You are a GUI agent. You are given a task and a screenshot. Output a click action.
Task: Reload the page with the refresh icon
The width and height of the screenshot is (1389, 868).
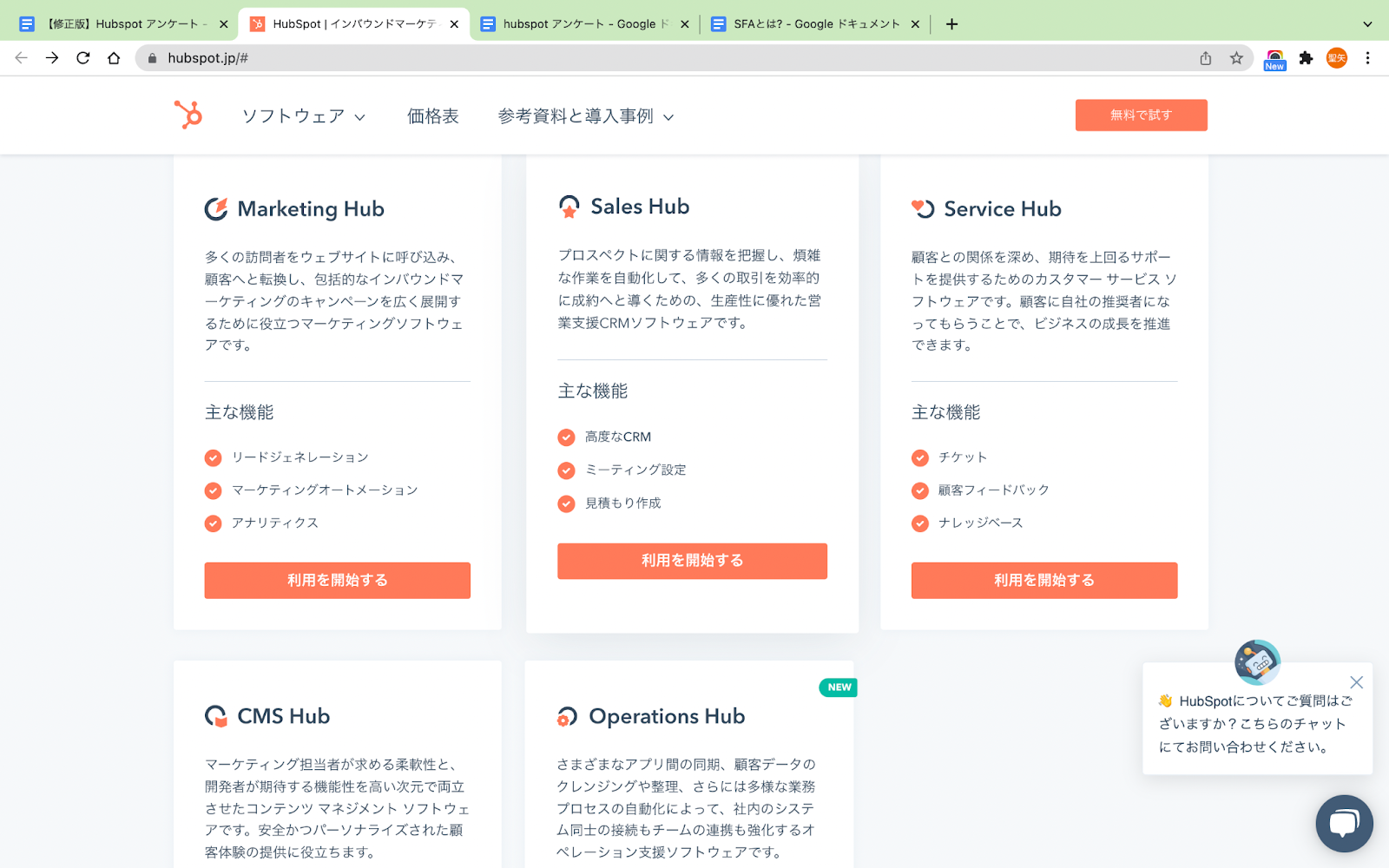point(83,58)
